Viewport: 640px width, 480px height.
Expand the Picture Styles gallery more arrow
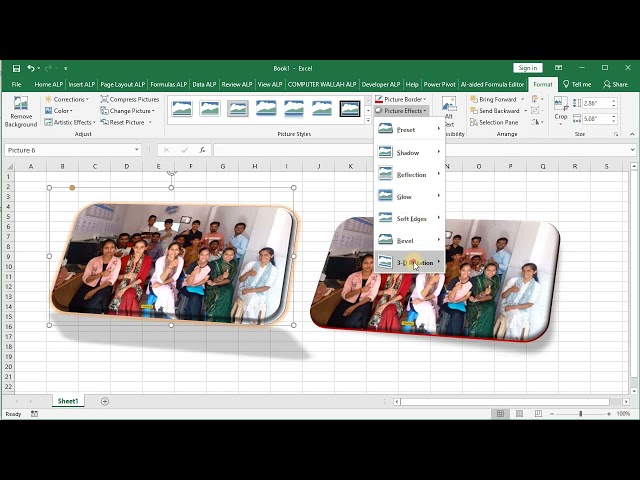(x=368, y=120)
